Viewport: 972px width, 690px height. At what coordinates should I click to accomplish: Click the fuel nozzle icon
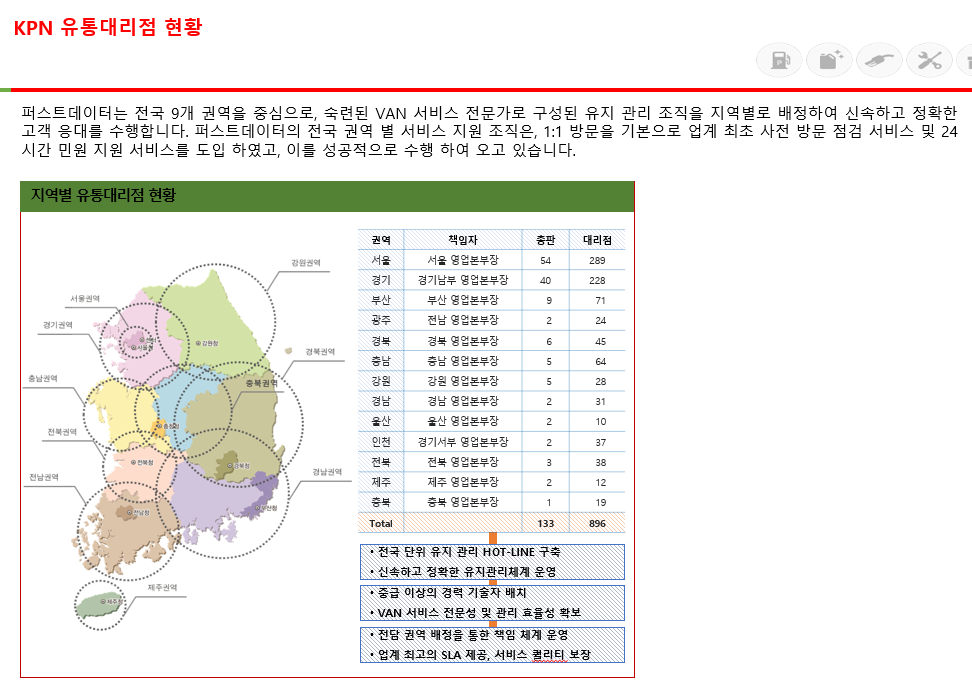click(879, 60)
